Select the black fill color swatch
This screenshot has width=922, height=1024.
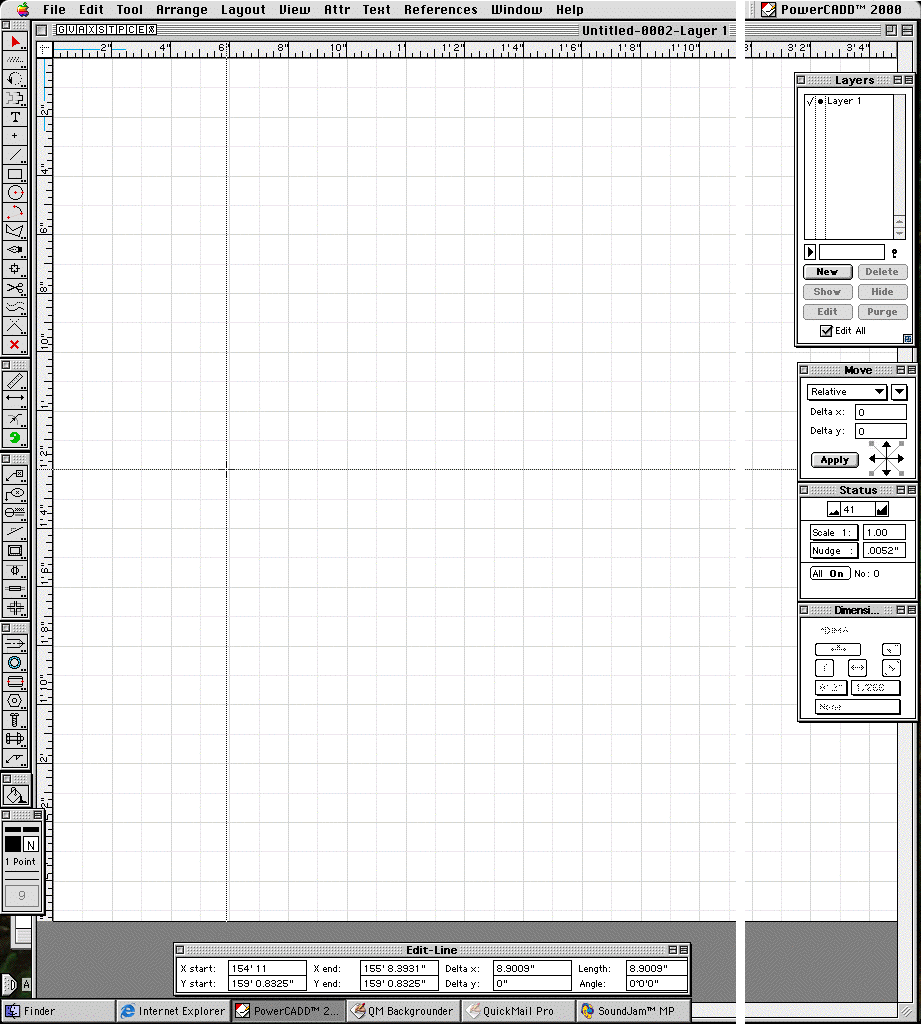(13, 844)
